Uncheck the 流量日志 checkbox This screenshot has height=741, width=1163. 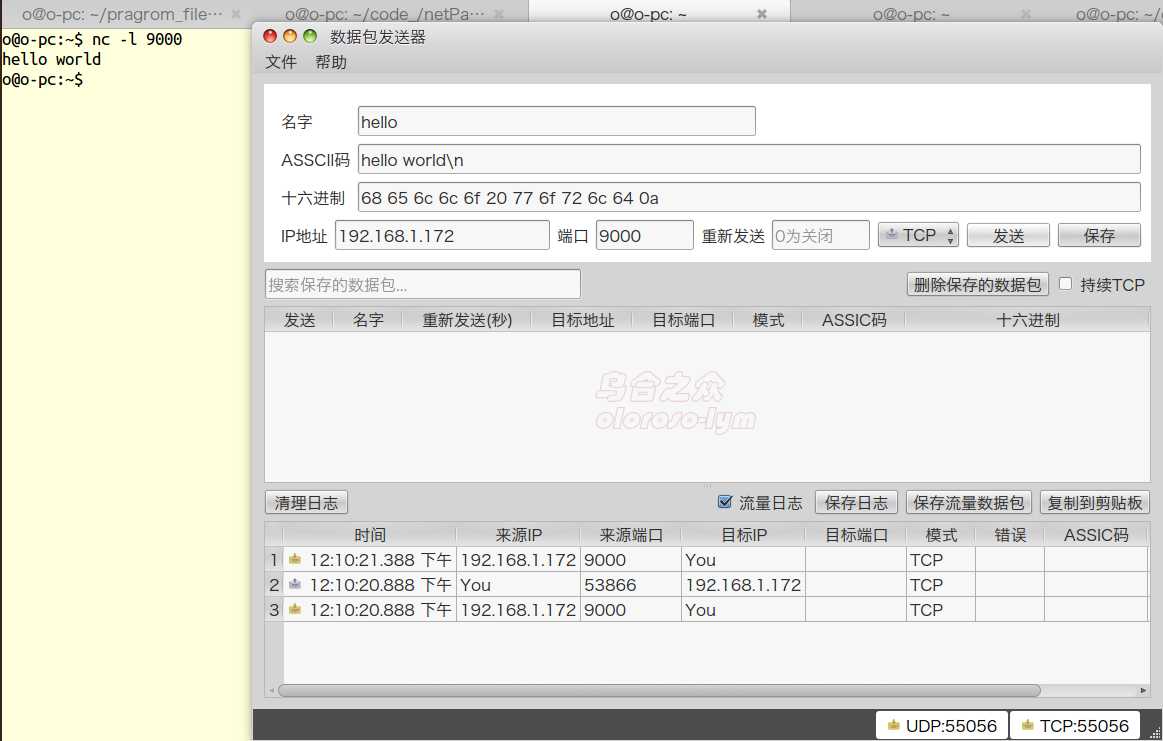pos(725,502)
